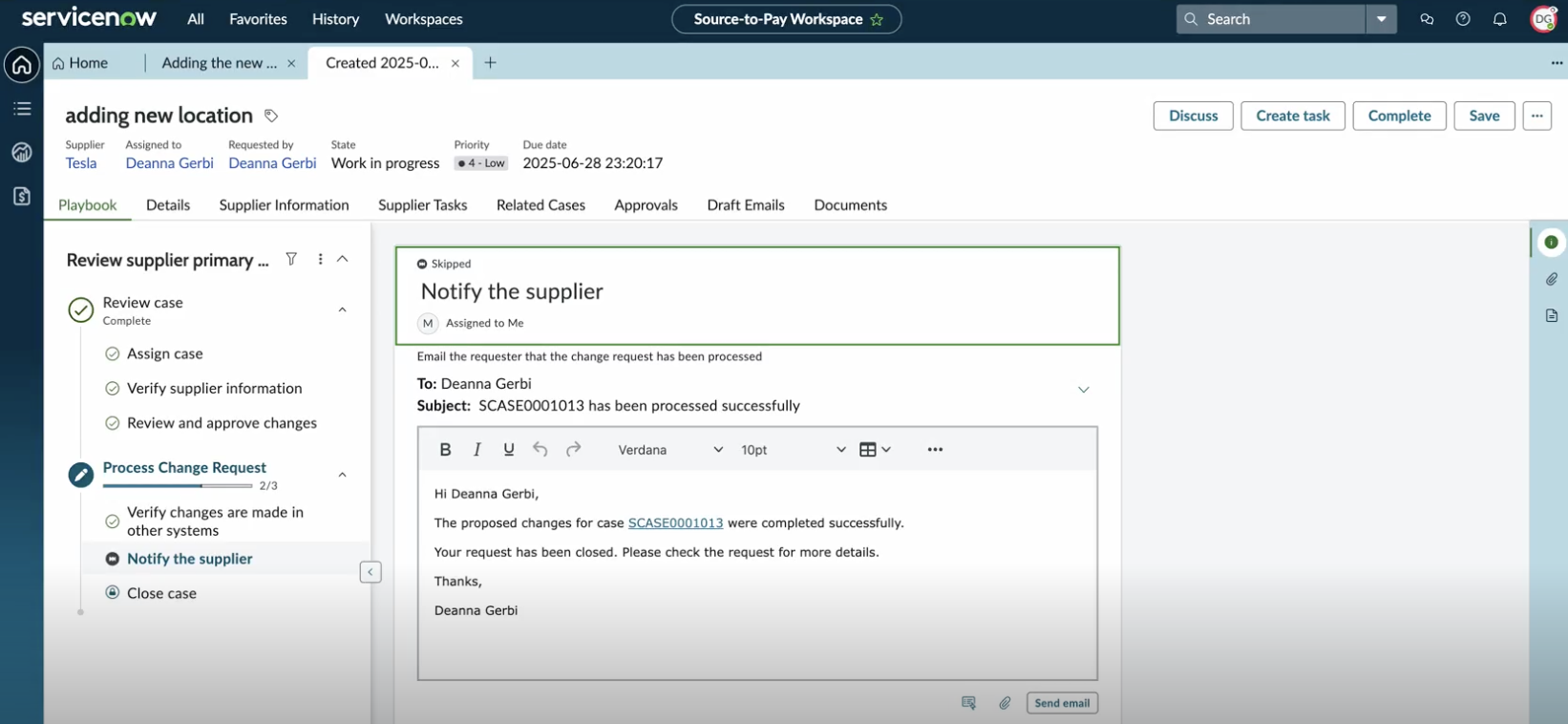Click the favorite star on Source-to-Pay Workspace
The width and height of the screenshot is (1568, 724).
tap(877, 19)
